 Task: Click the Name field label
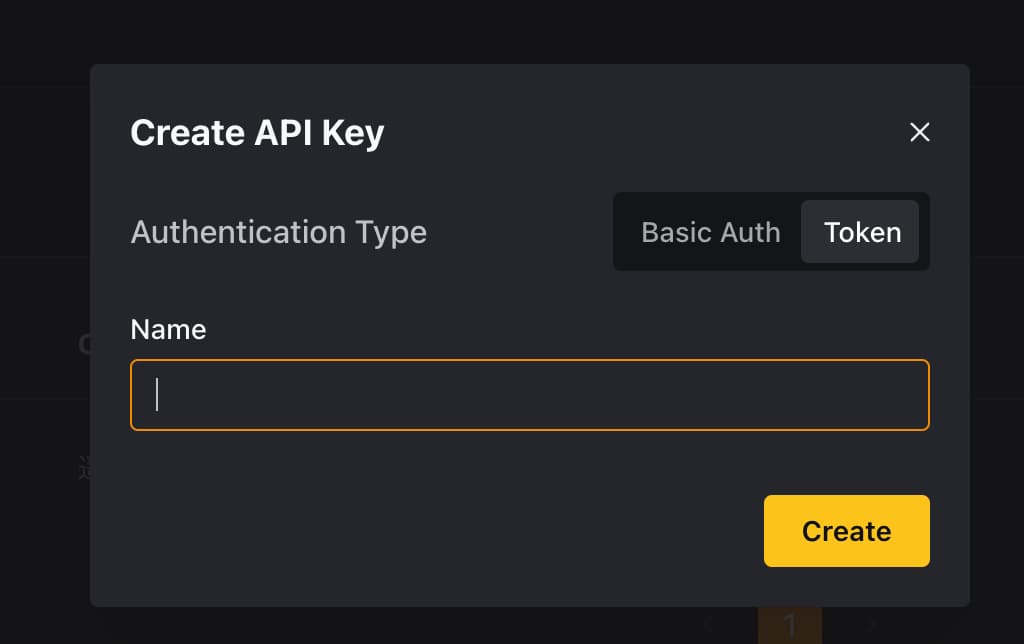click(168, 329)
